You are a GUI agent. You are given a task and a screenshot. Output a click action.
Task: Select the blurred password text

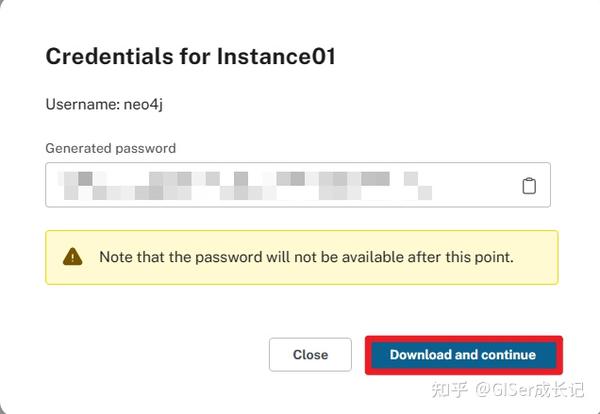tap(245, 186)
